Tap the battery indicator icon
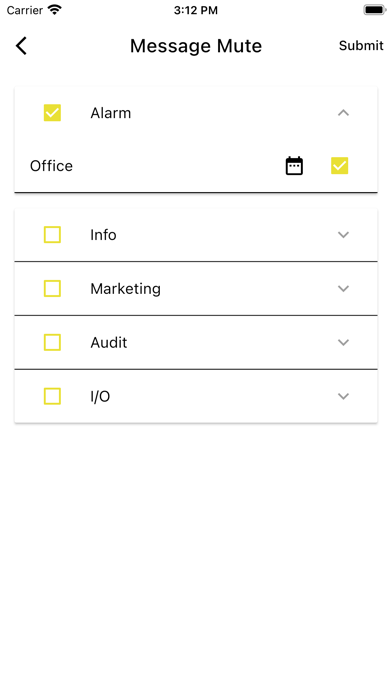 coord(375,10)
